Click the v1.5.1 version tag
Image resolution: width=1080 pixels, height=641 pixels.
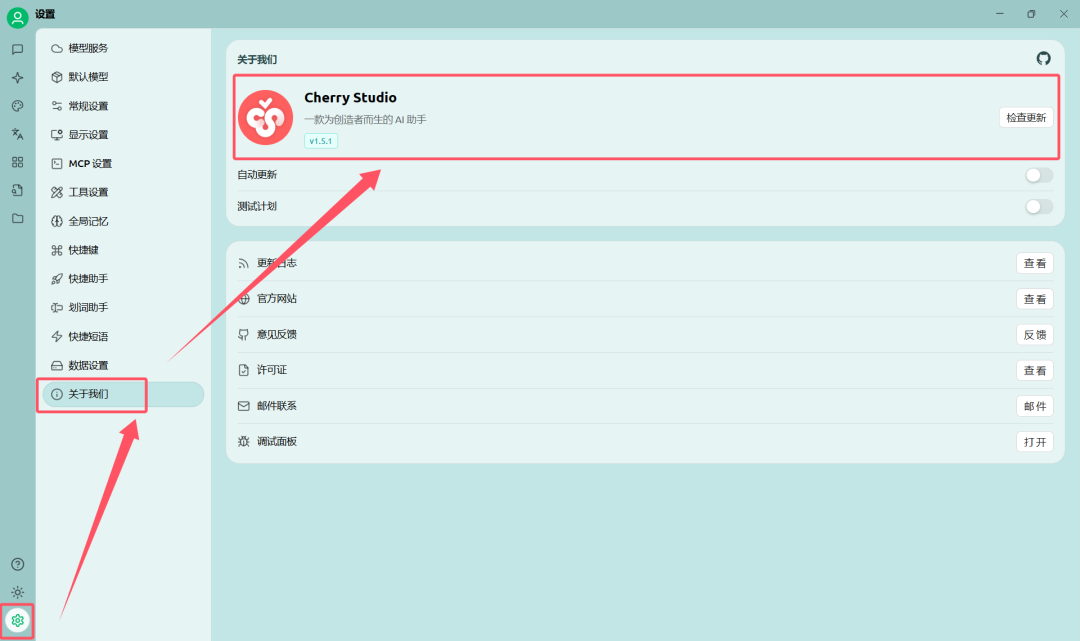coord(321,141)
